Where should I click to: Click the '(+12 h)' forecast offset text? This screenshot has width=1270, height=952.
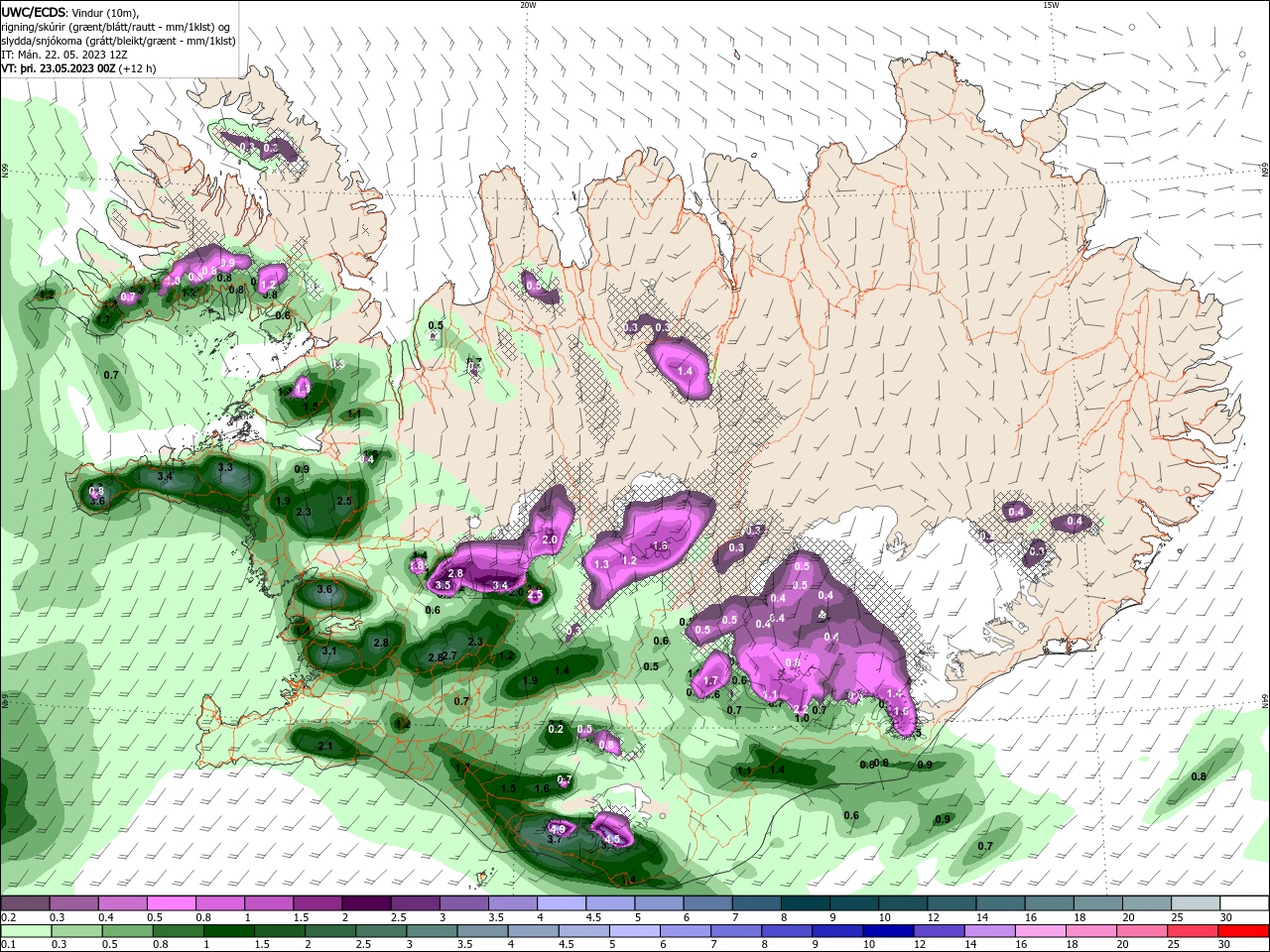pos(137,68)
